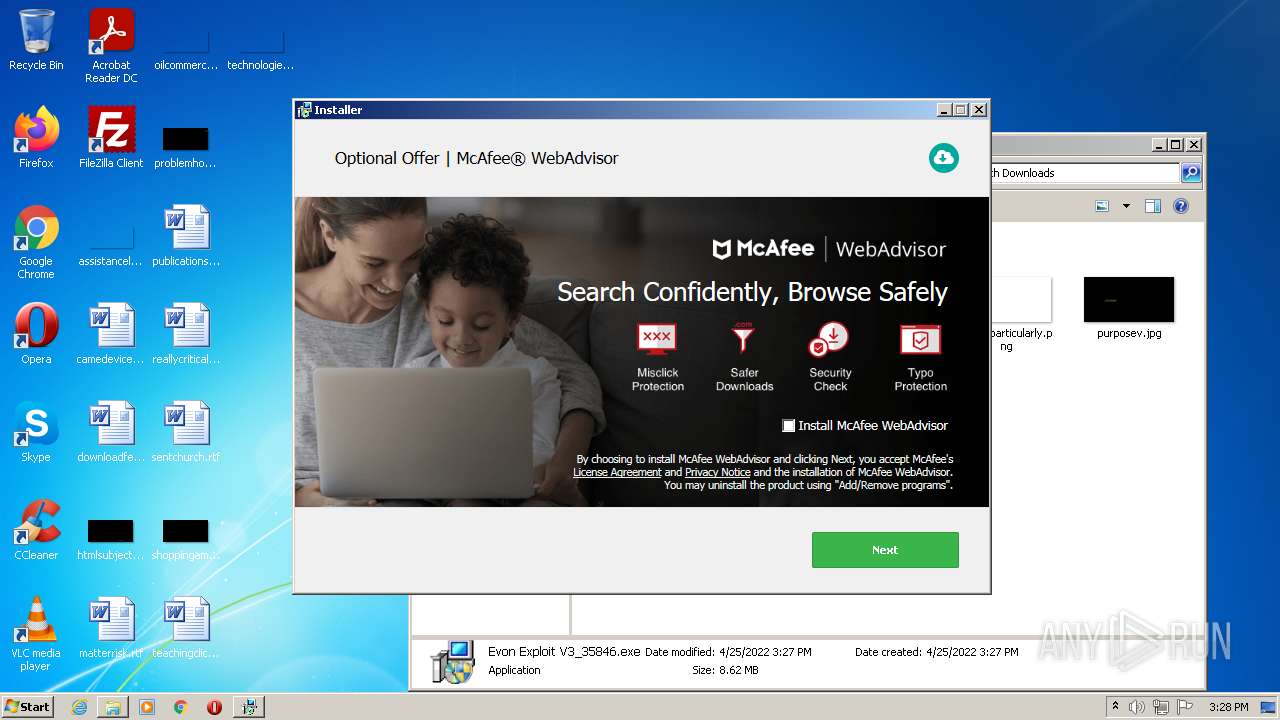1280x720 pixels.
Task: Click the McAfee WebAdvisor logo
Action: pyautogui.click(x=828, y=249)
